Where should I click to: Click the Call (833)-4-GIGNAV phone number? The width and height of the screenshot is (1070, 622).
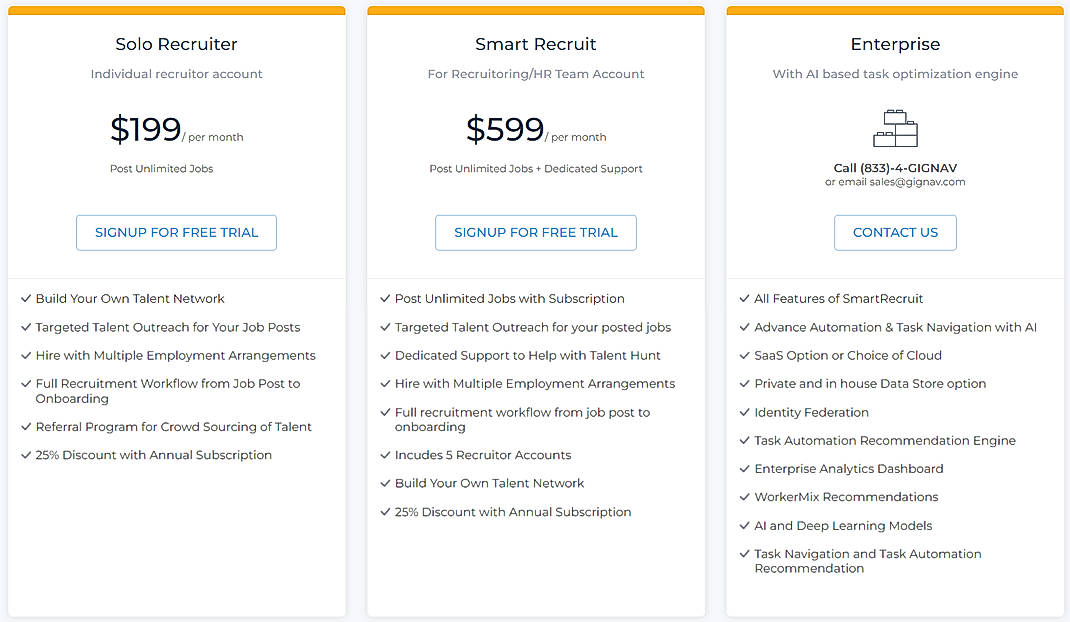pyautogui.click(x=895, y=168)
